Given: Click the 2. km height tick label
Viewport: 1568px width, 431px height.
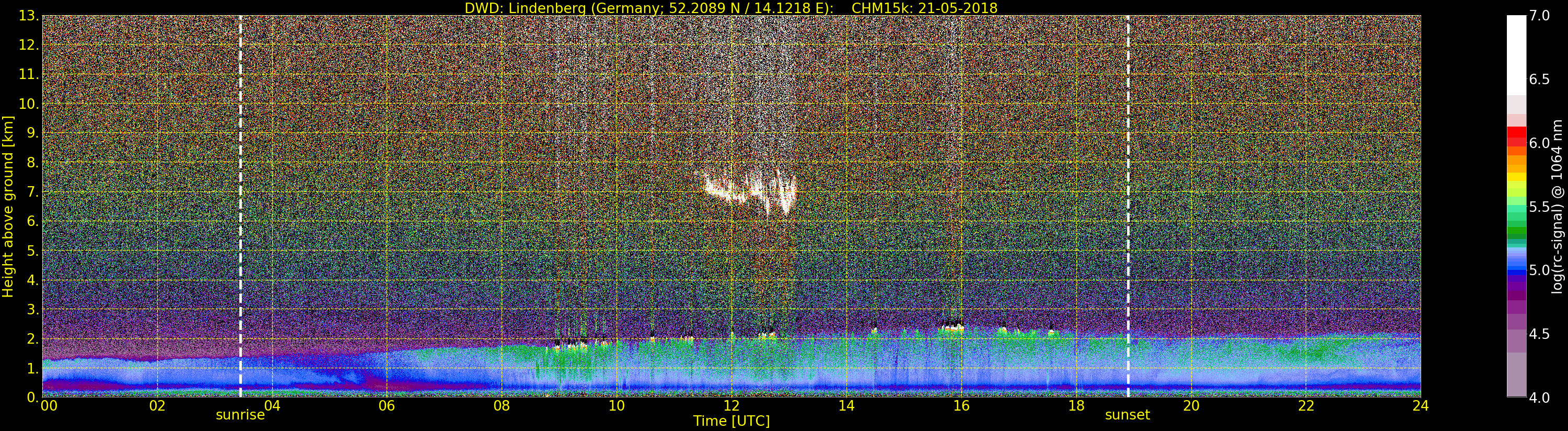Looking at the screenshot, I should (x=31, y=339).
